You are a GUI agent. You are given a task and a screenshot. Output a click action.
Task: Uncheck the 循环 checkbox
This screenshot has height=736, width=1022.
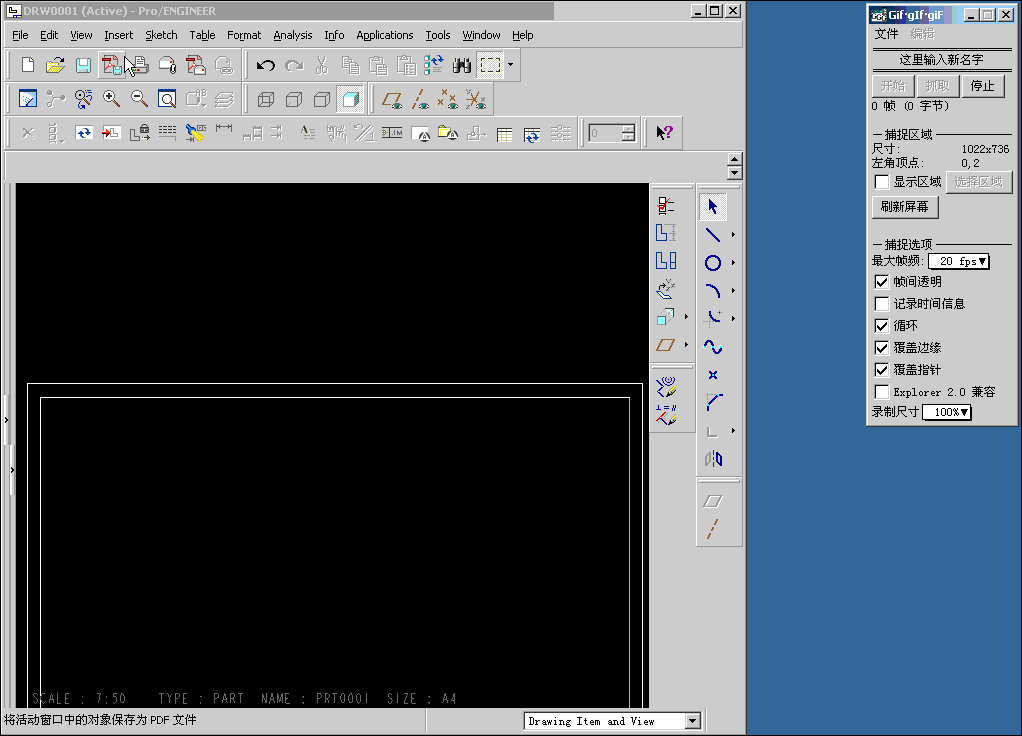[881, 325]
